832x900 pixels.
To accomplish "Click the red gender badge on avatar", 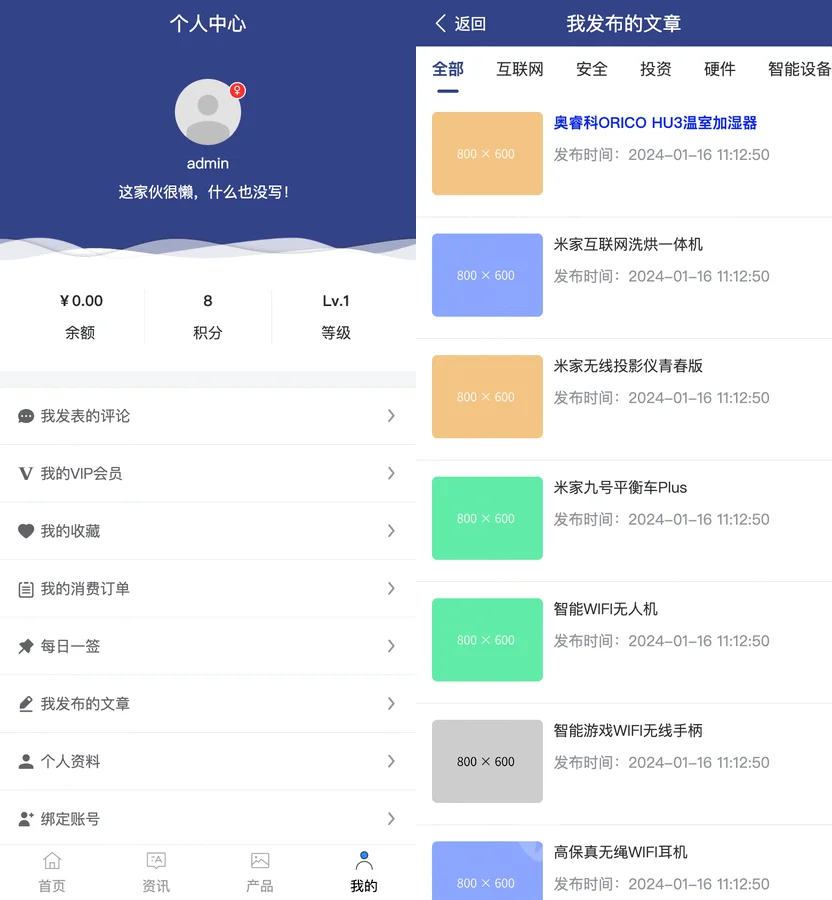I will point(238,91).
